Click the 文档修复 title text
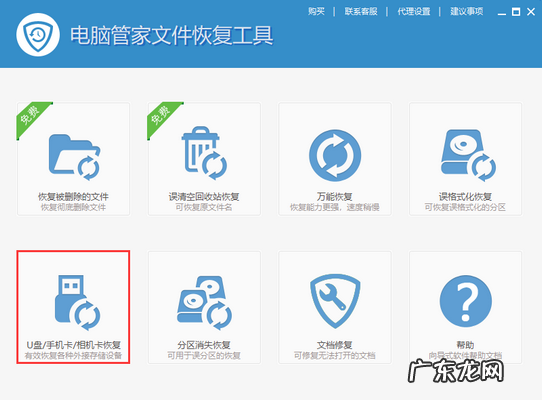 tap(335, 345)
